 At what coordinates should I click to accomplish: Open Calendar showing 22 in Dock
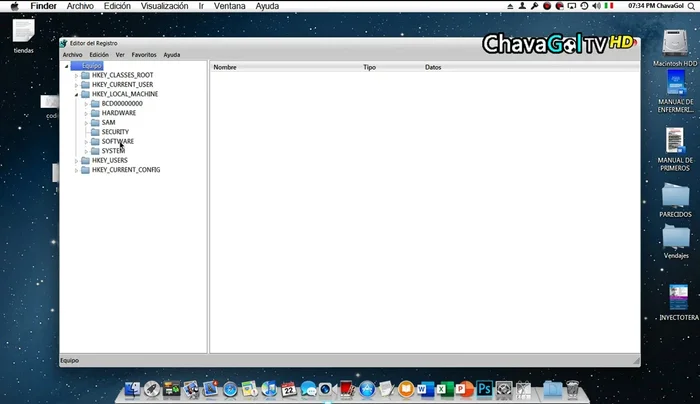tap(289, 389)
